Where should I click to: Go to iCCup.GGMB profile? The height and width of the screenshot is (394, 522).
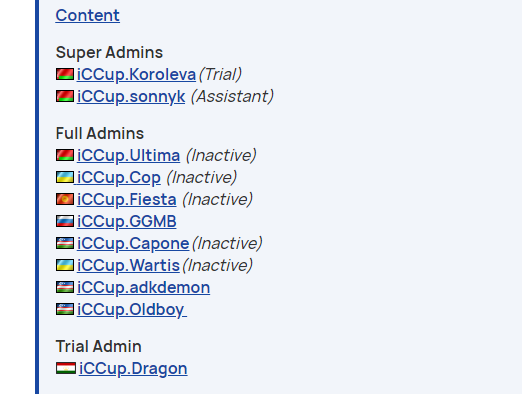(126, 221)
